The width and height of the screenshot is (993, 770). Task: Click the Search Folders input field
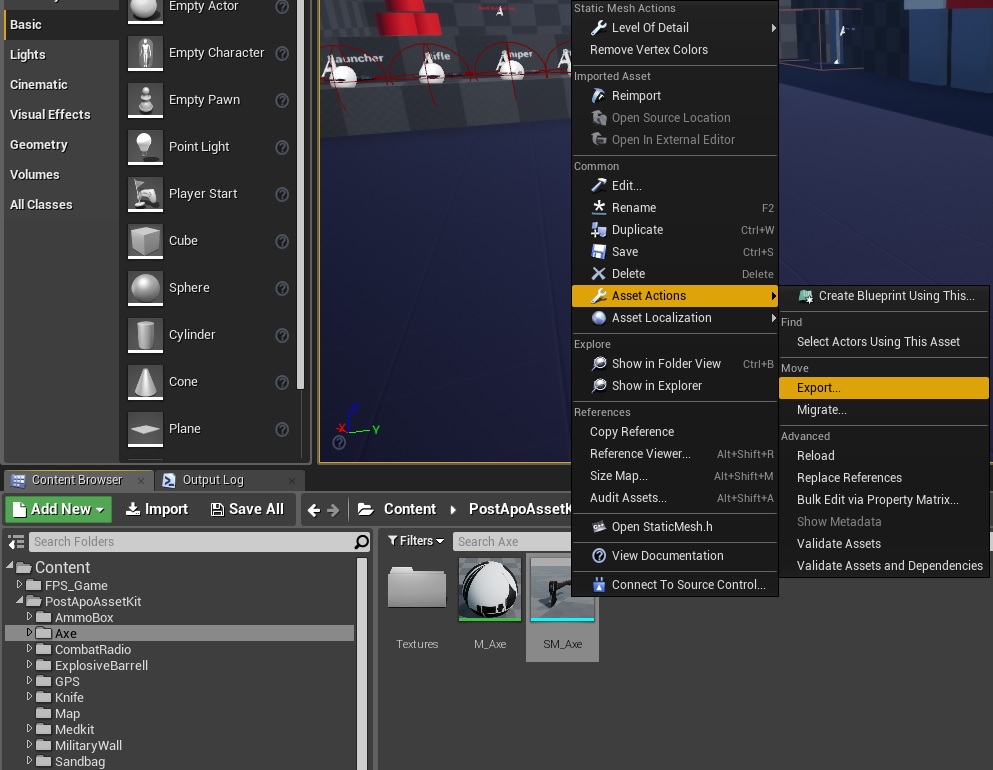coord(190,542)
